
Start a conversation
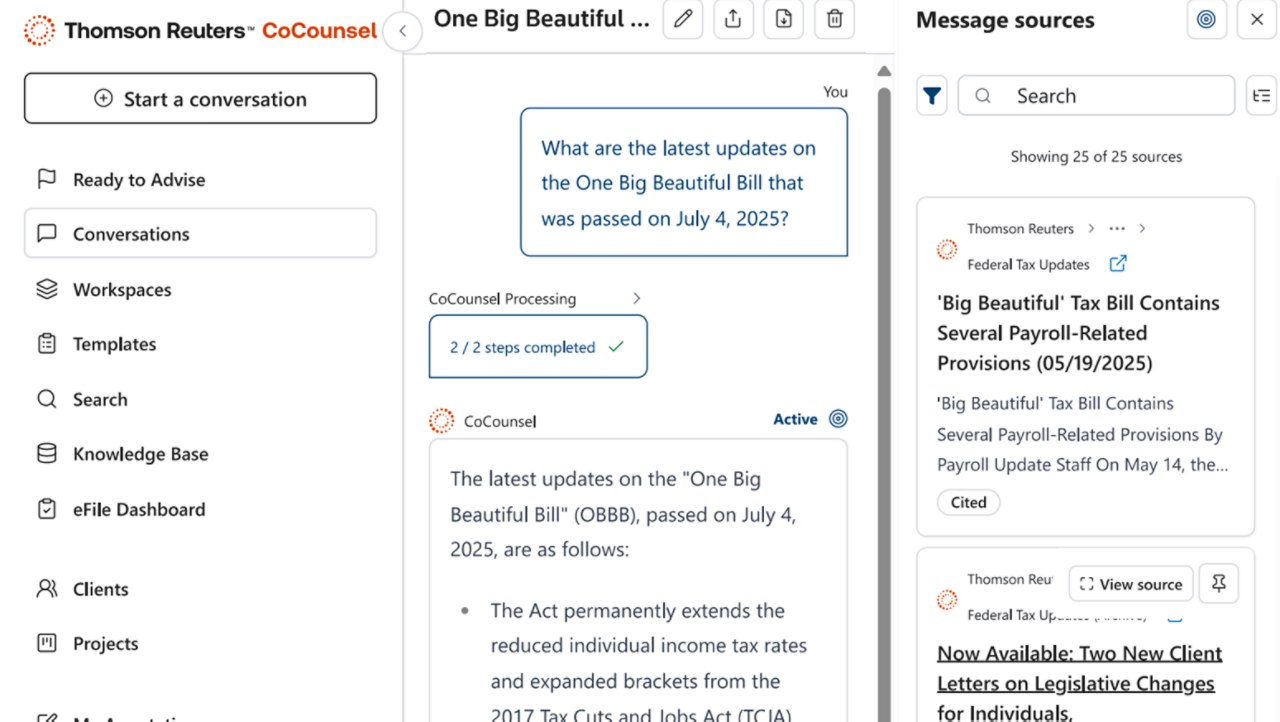[200, 98]
